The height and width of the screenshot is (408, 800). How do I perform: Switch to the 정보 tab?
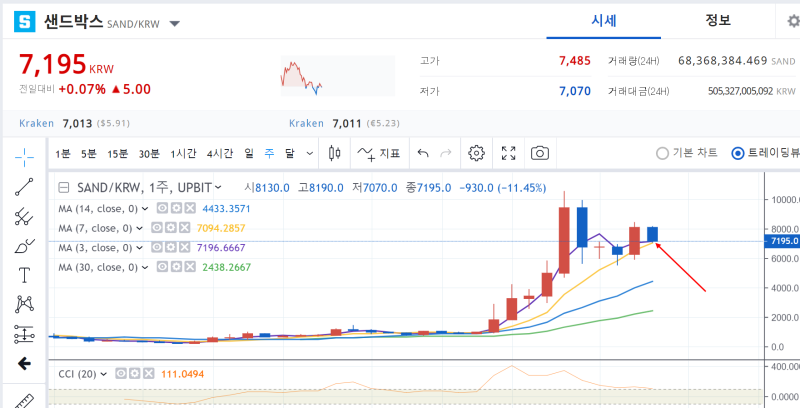point(718,20)
